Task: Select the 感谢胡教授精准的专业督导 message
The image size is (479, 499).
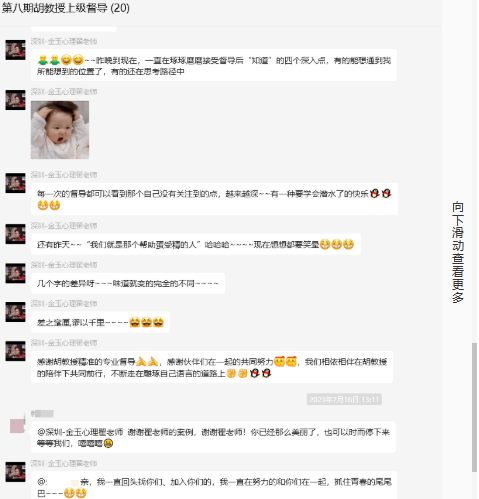Action: [212, 367]
